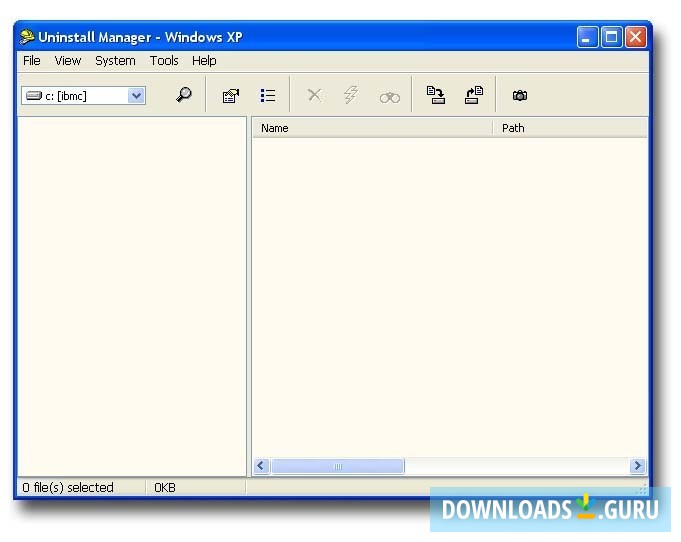This screenshot has width=681, height=542.
Task: Click the horizontal scrollbar thumb
Action: click(x=337, y=466)
